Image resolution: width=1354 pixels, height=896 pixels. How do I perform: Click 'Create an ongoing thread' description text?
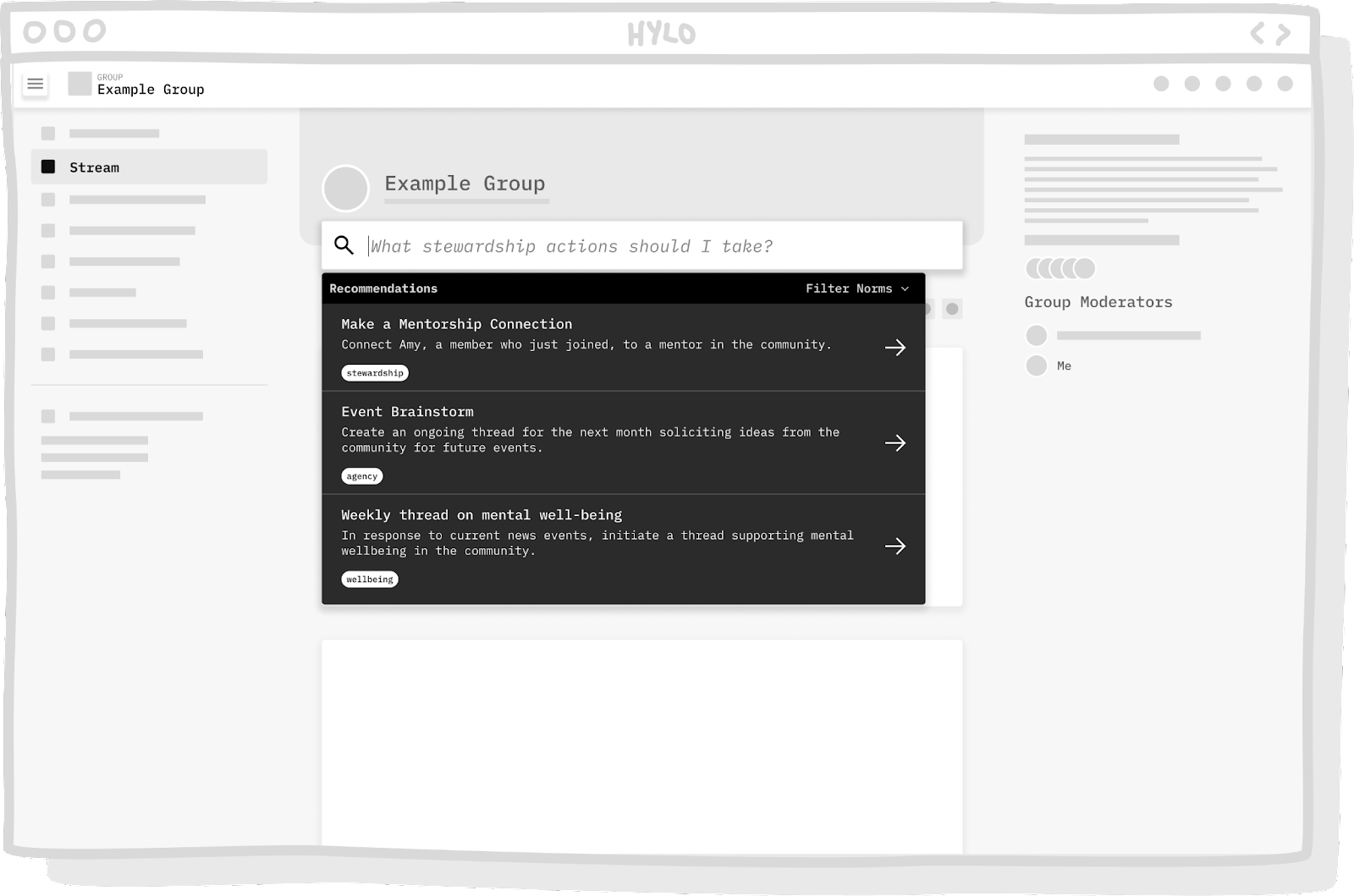tap(591, 440)
